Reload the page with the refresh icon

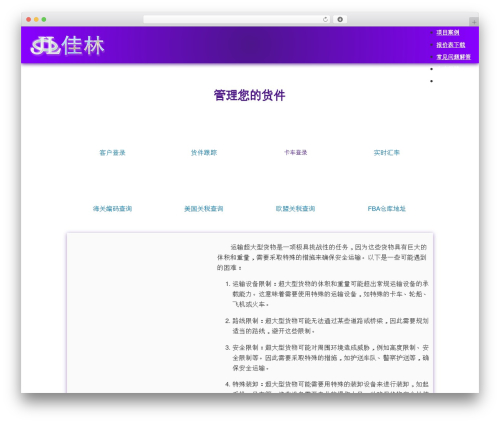pos(325,19)
